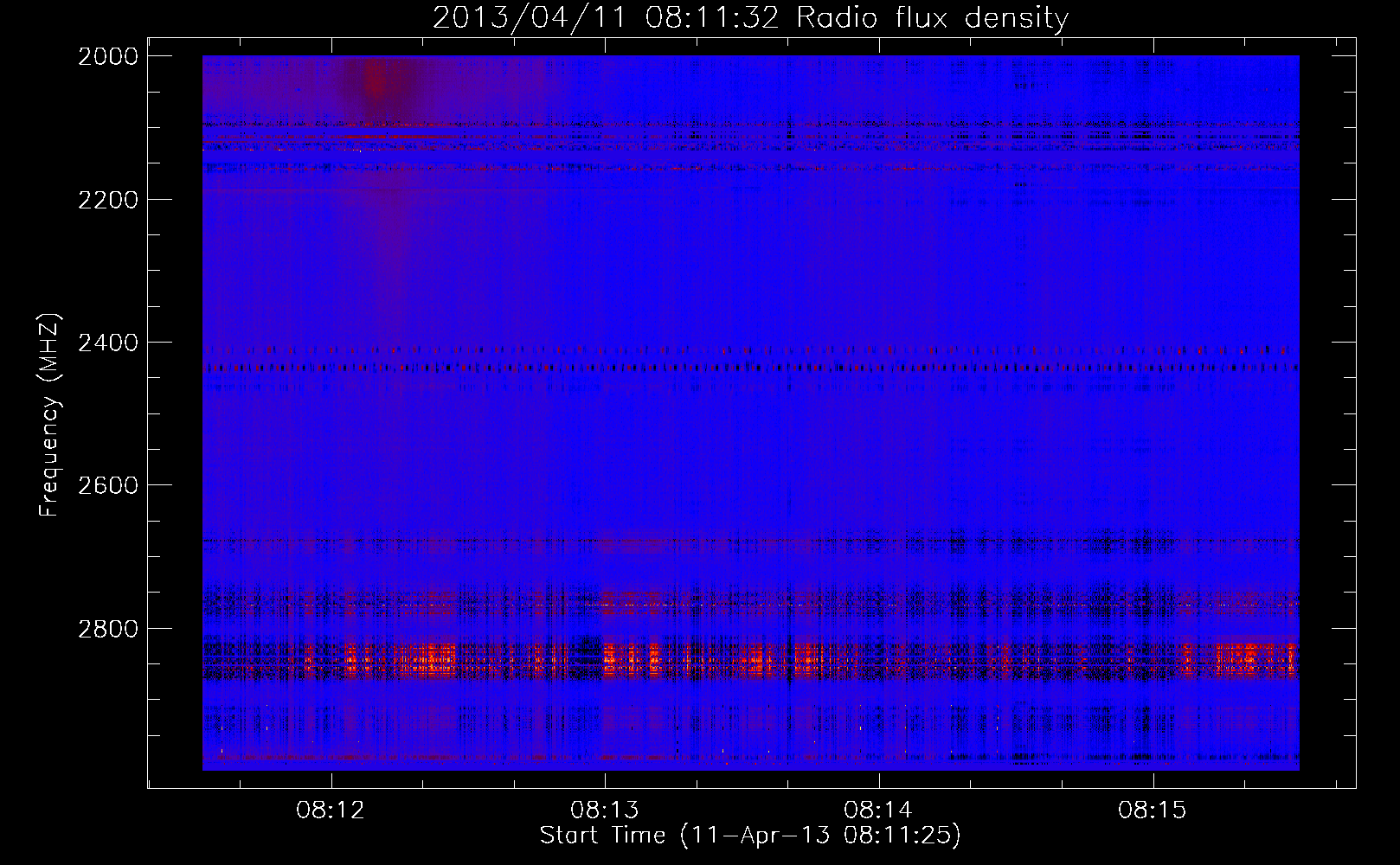Viewport: 1400px width, 865px height.
Task: Select the 2400 frequency tick label
Action: (108, 343)
